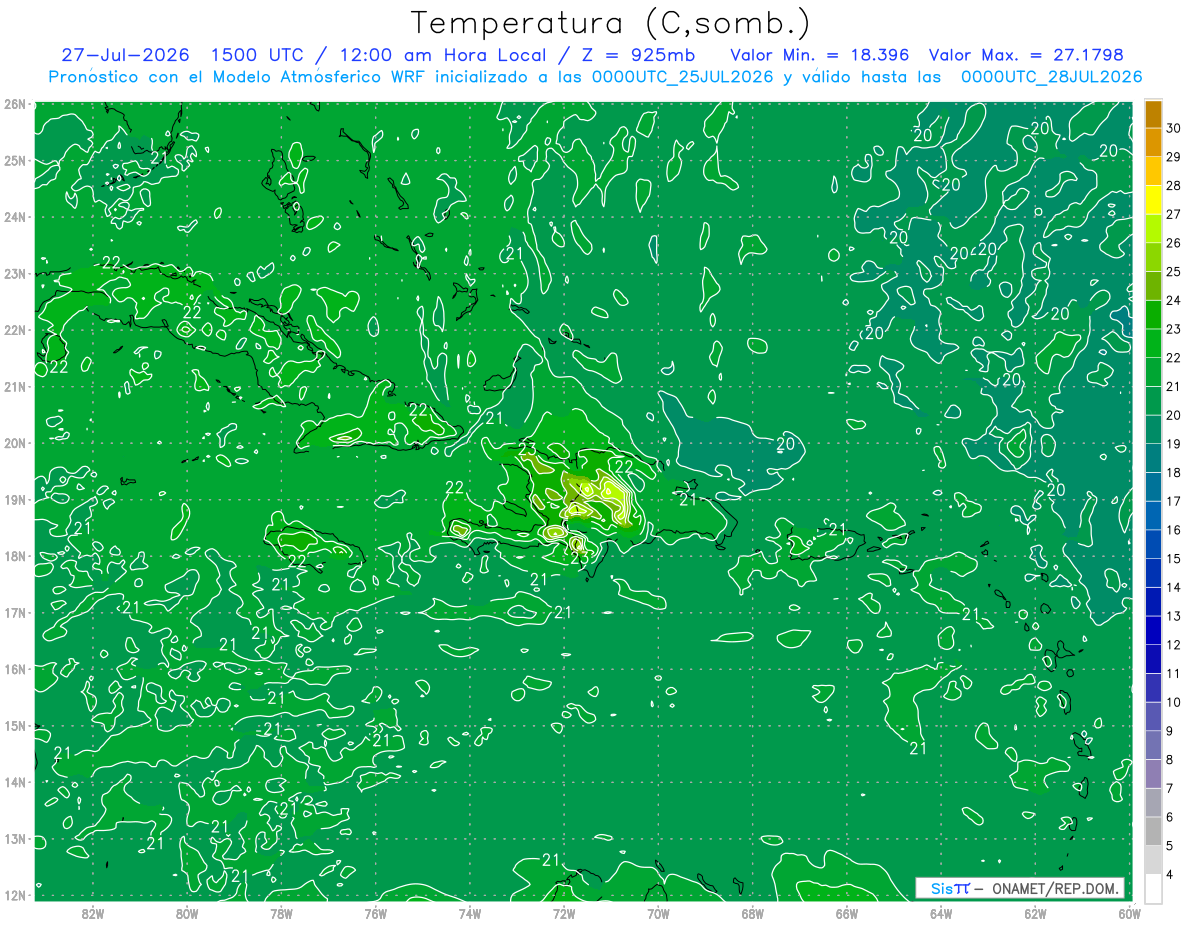Click the 'SisTT – ONAMET/REP.DOM.' credit box
This screenshot has width=1200, height=927.
pyautogui.click(x=1019, y=888)
